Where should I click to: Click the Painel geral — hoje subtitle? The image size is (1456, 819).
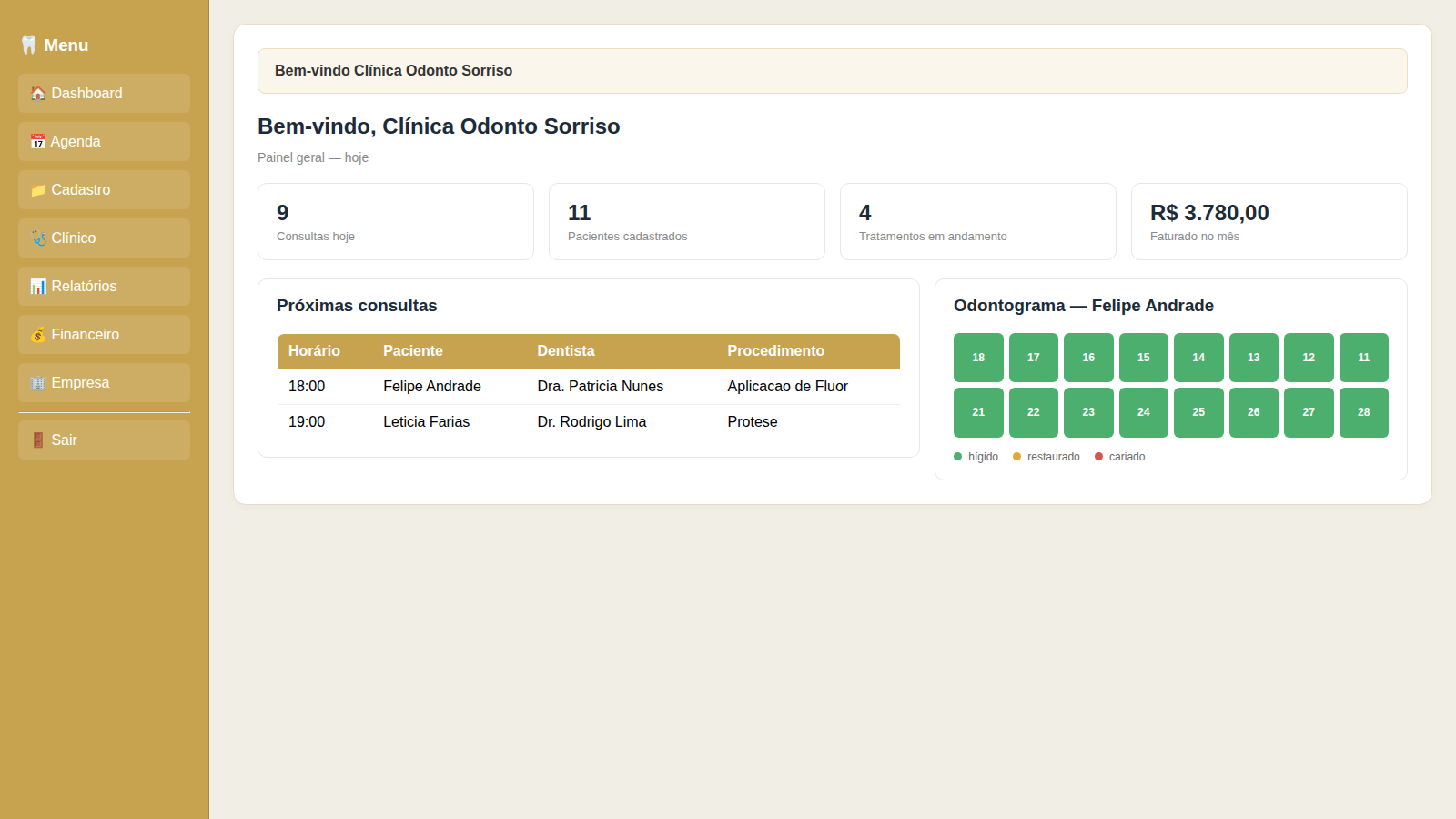click(x=313, y=157)
